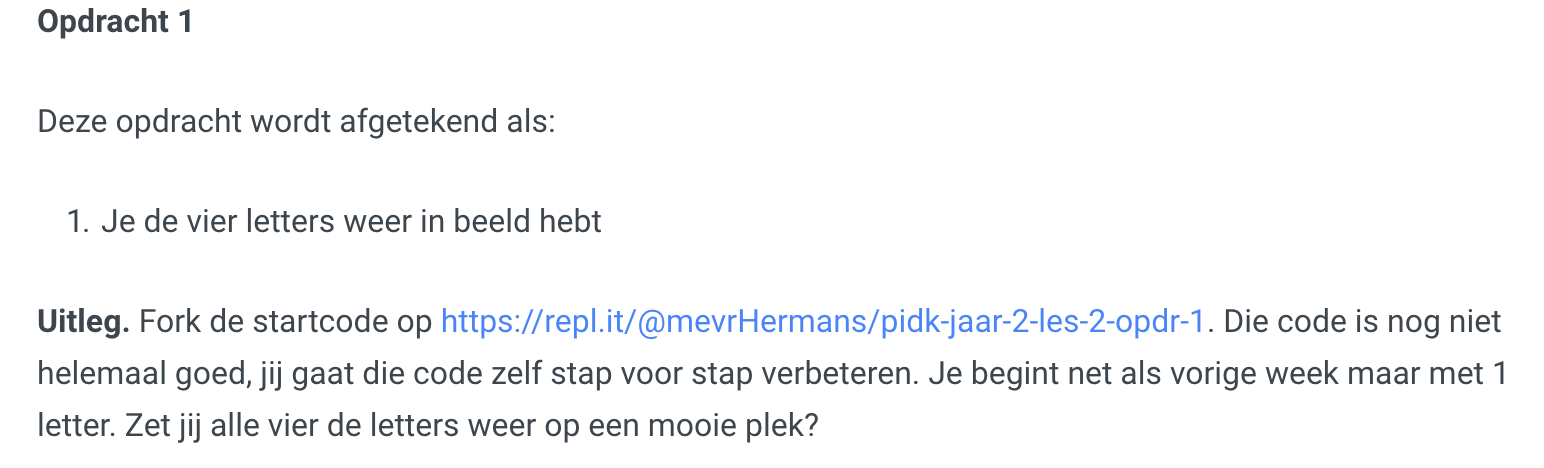This screenshot has height=468, width=1544.
Task: Select list item 'Je de vier letters weer in beeld hebt'
Action: click(x=351, y=221)
